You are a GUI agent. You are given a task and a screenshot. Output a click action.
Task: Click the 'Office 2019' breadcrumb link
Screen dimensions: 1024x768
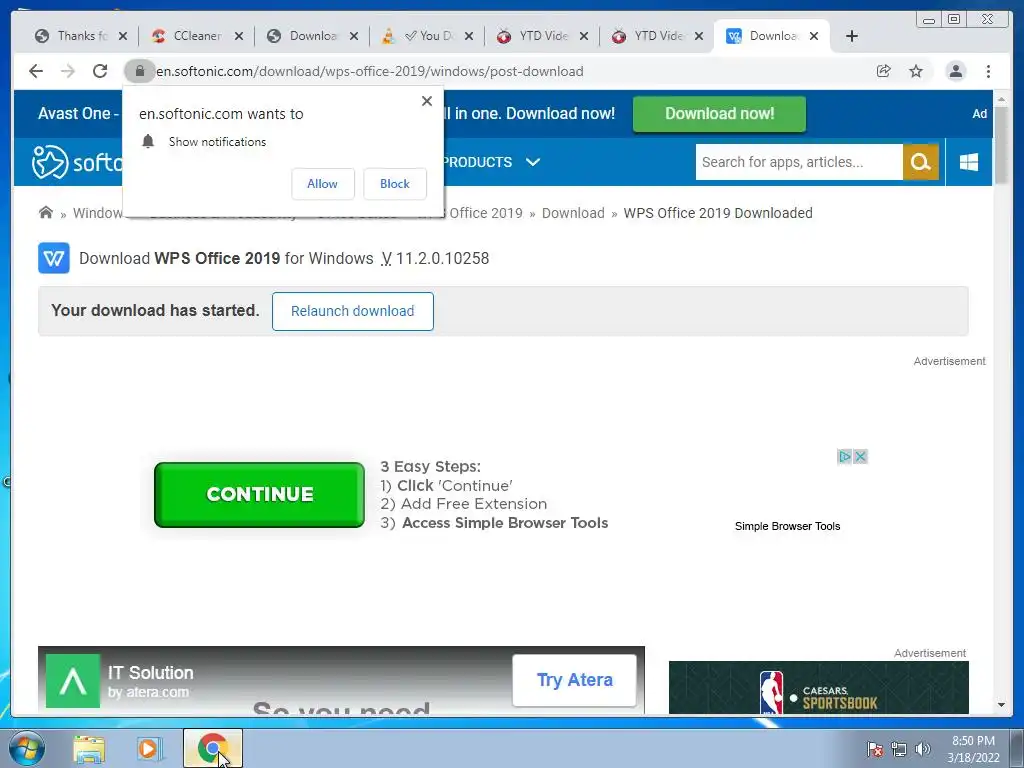point(486,213)
